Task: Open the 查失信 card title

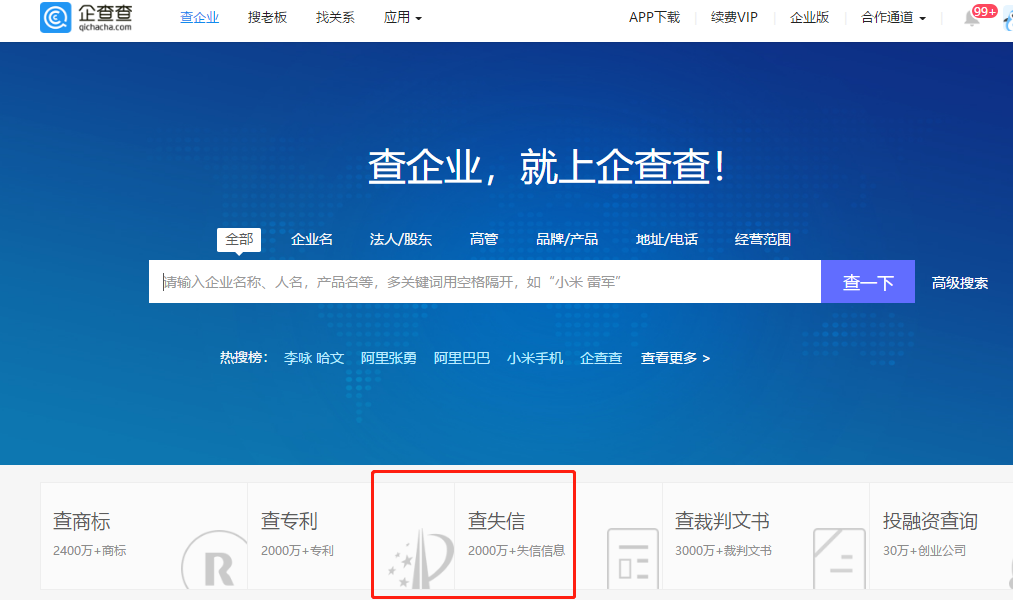Action: tap(496, 521)
